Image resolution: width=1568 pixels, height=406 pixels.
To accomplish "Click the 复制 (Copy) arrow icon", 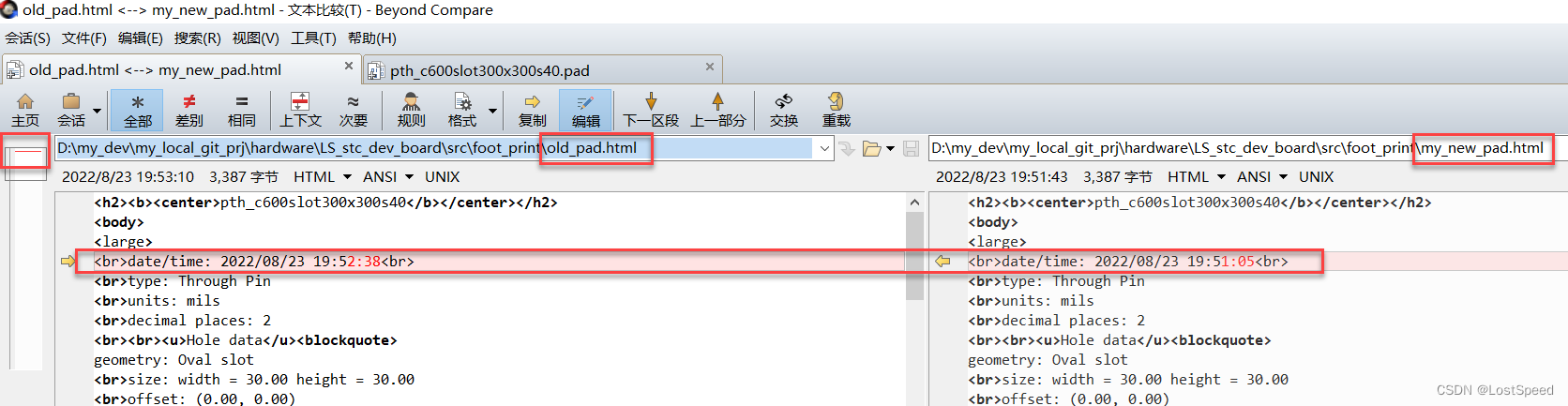I will (x=532, y=110).
